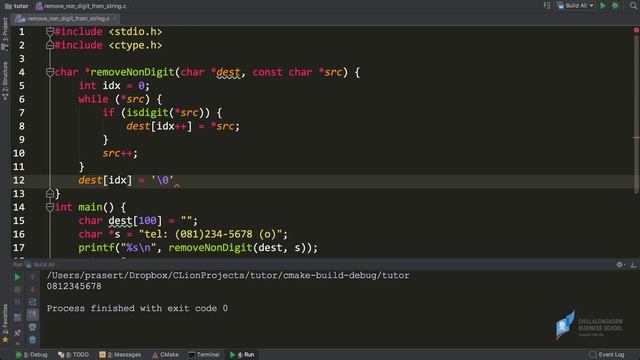Click the executable path in the Run output
The image size is (640, 360).
pos(228,276)
